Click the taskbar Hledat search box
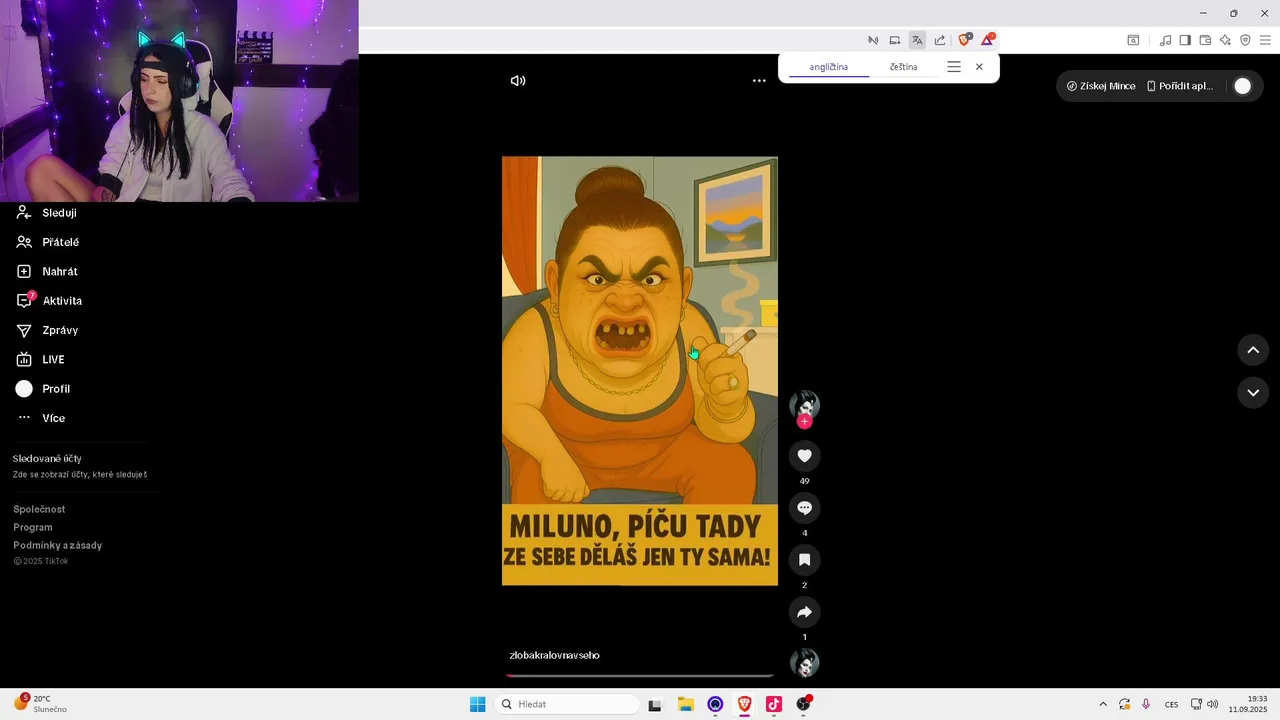The width and height of the screenshot is (1280, 720). click(x=567, y=704)
